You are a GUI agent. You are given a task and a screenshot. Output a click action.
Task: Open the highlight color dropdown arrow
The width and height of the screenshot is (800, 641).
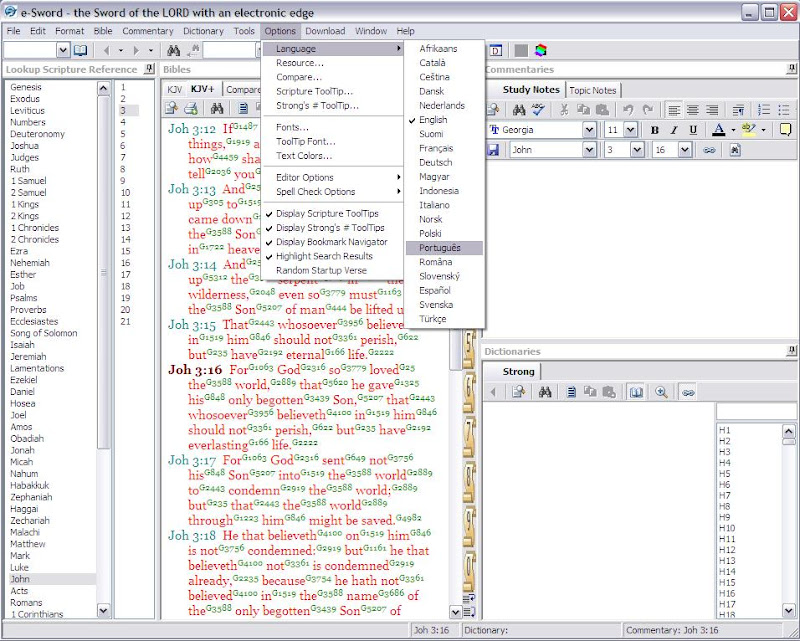[x=763, y=130]
